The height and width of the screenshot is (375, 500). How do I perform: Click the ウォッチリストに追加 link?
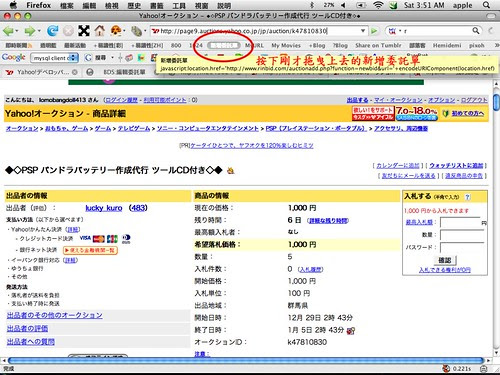point(456,165)
